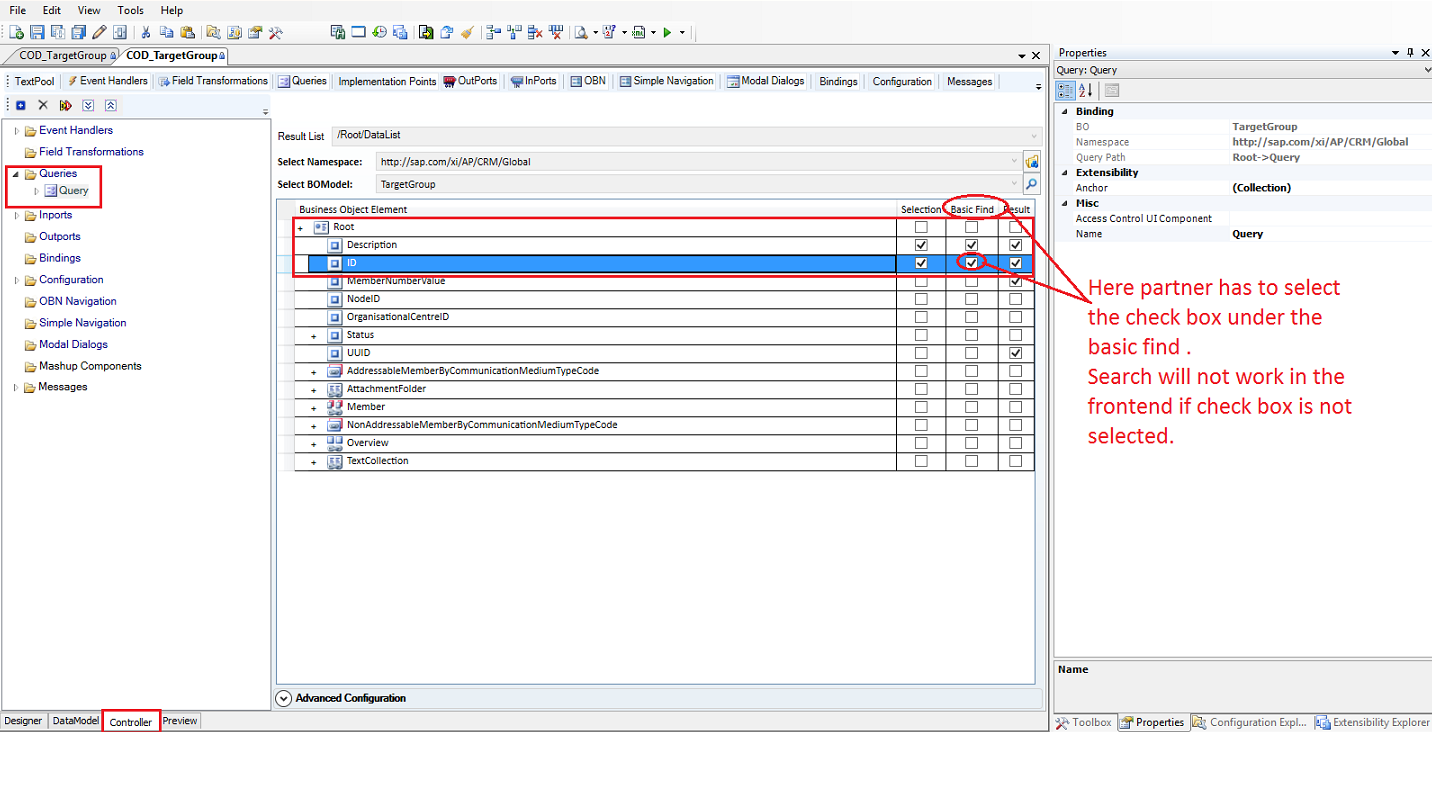The height and width of the screenshot is (810, 1440).
Task: Toggle Selection checkbox for Description row
Action: 921,245
